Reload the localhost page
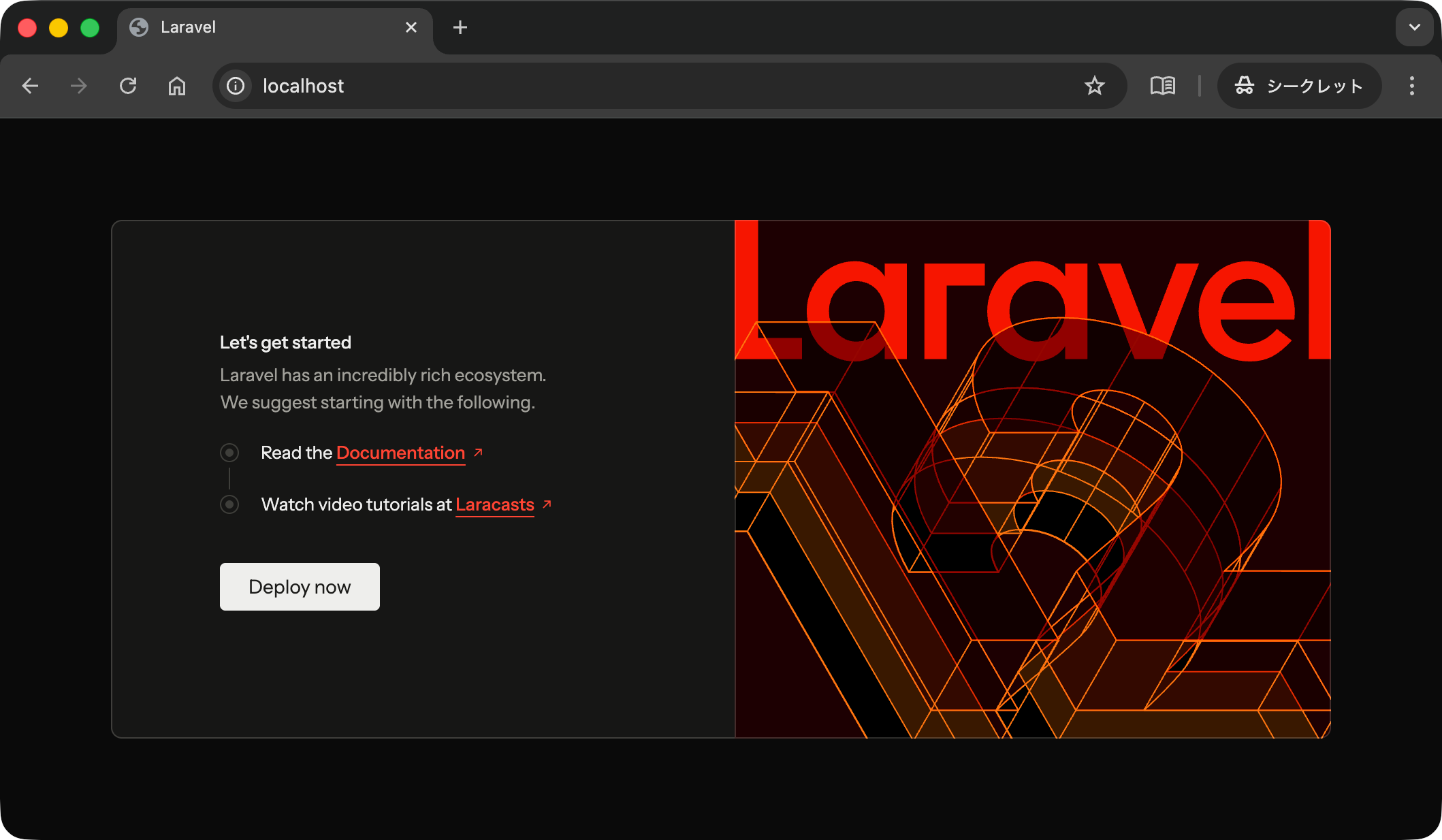The image size is (1442, 840). click(x=129, y=86)
